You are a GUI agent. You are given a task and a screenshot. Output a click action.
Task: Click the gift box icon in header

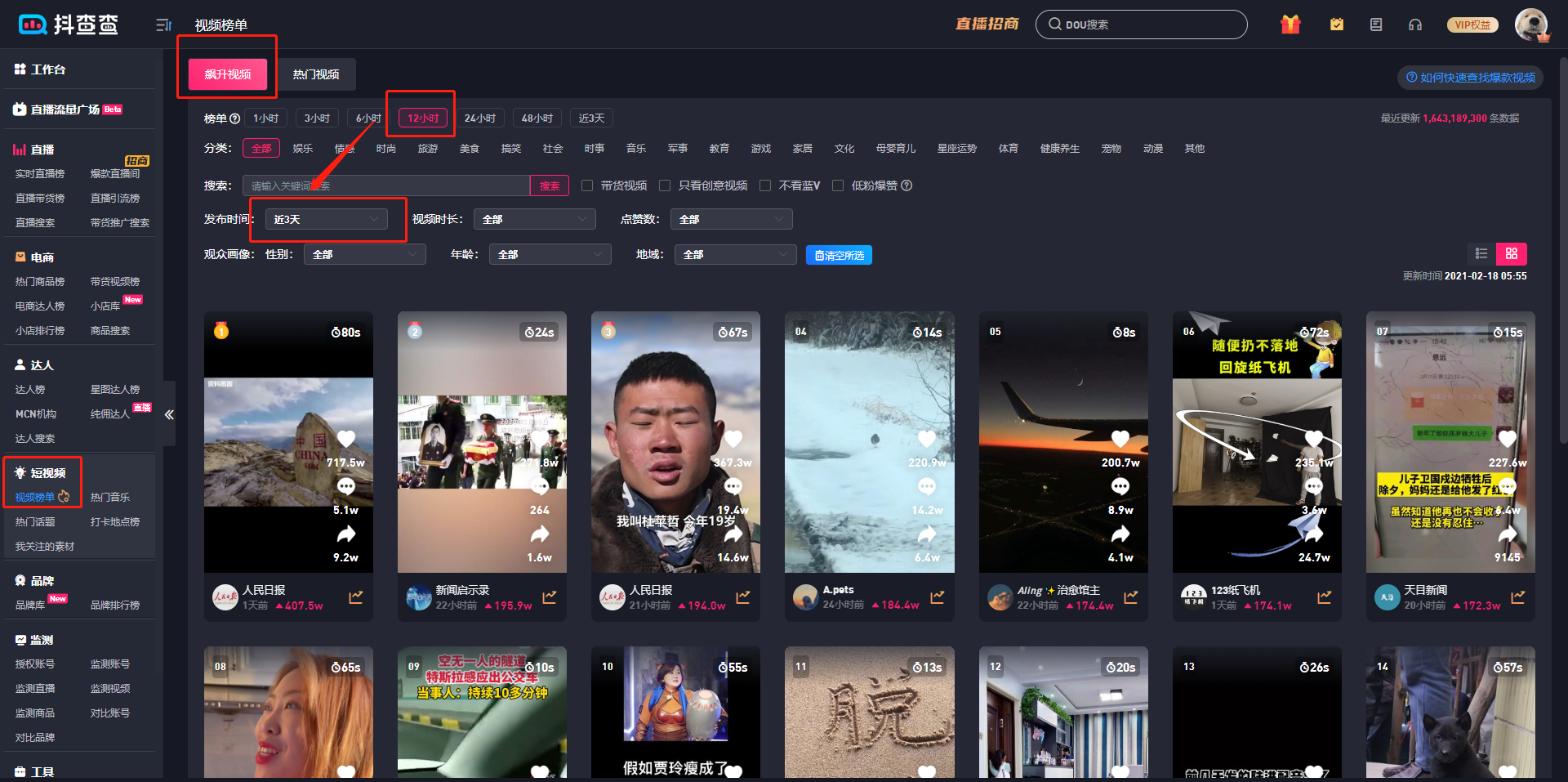(x=1290, y=25)
